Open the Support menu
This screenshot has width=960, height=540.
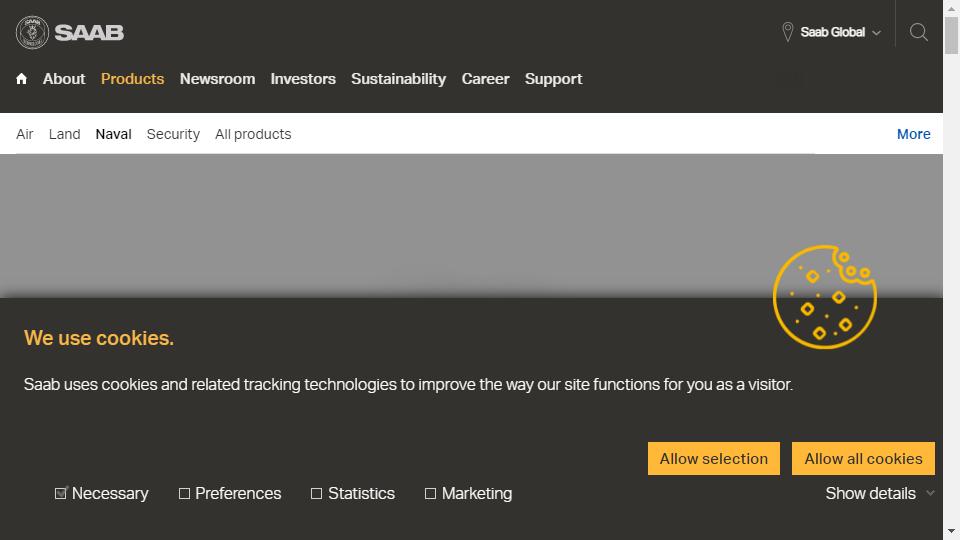click(x=553, y=79)
